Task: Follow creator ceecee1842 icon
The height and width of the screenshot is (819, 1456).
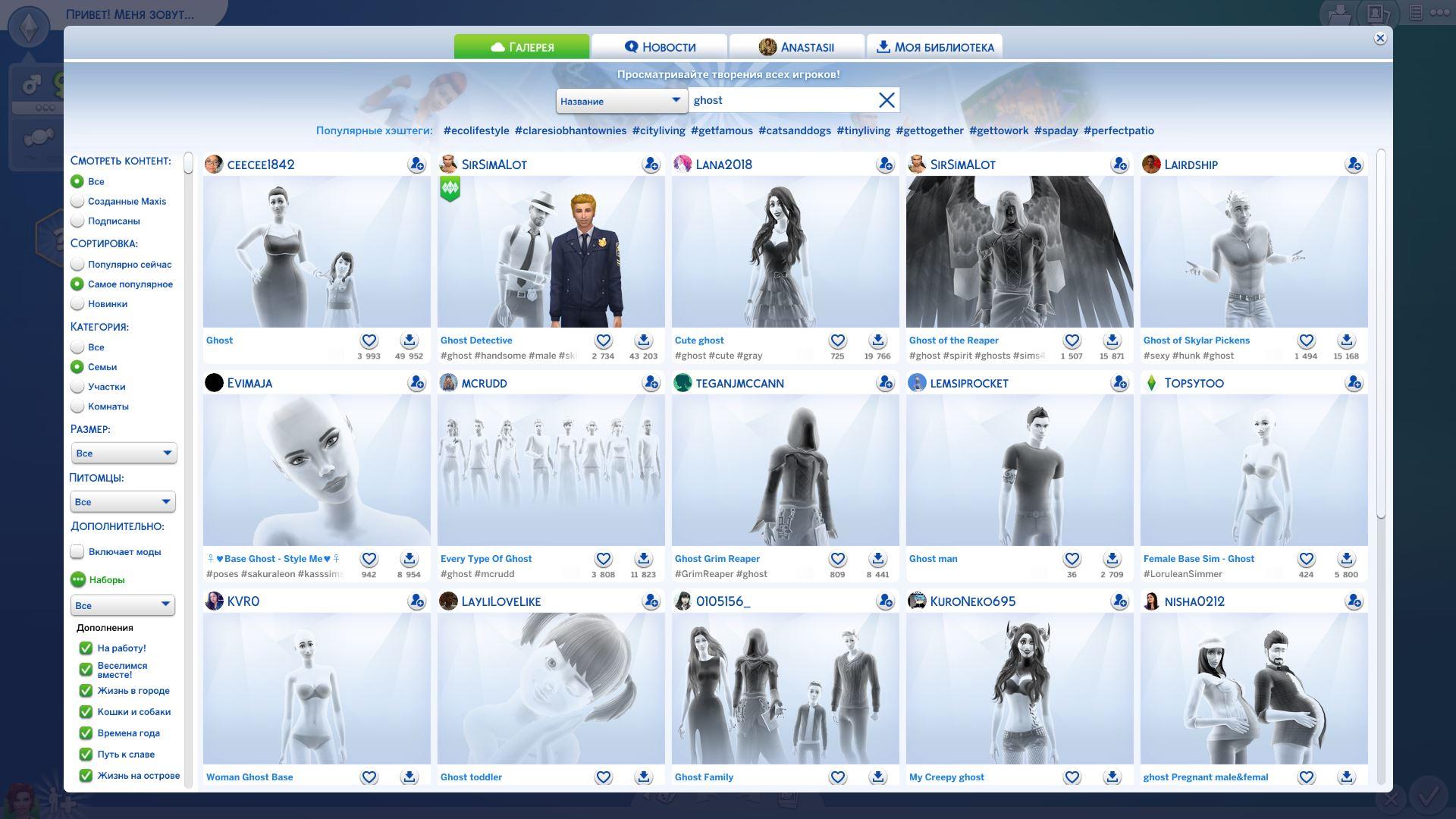Action: pos(416,165)
